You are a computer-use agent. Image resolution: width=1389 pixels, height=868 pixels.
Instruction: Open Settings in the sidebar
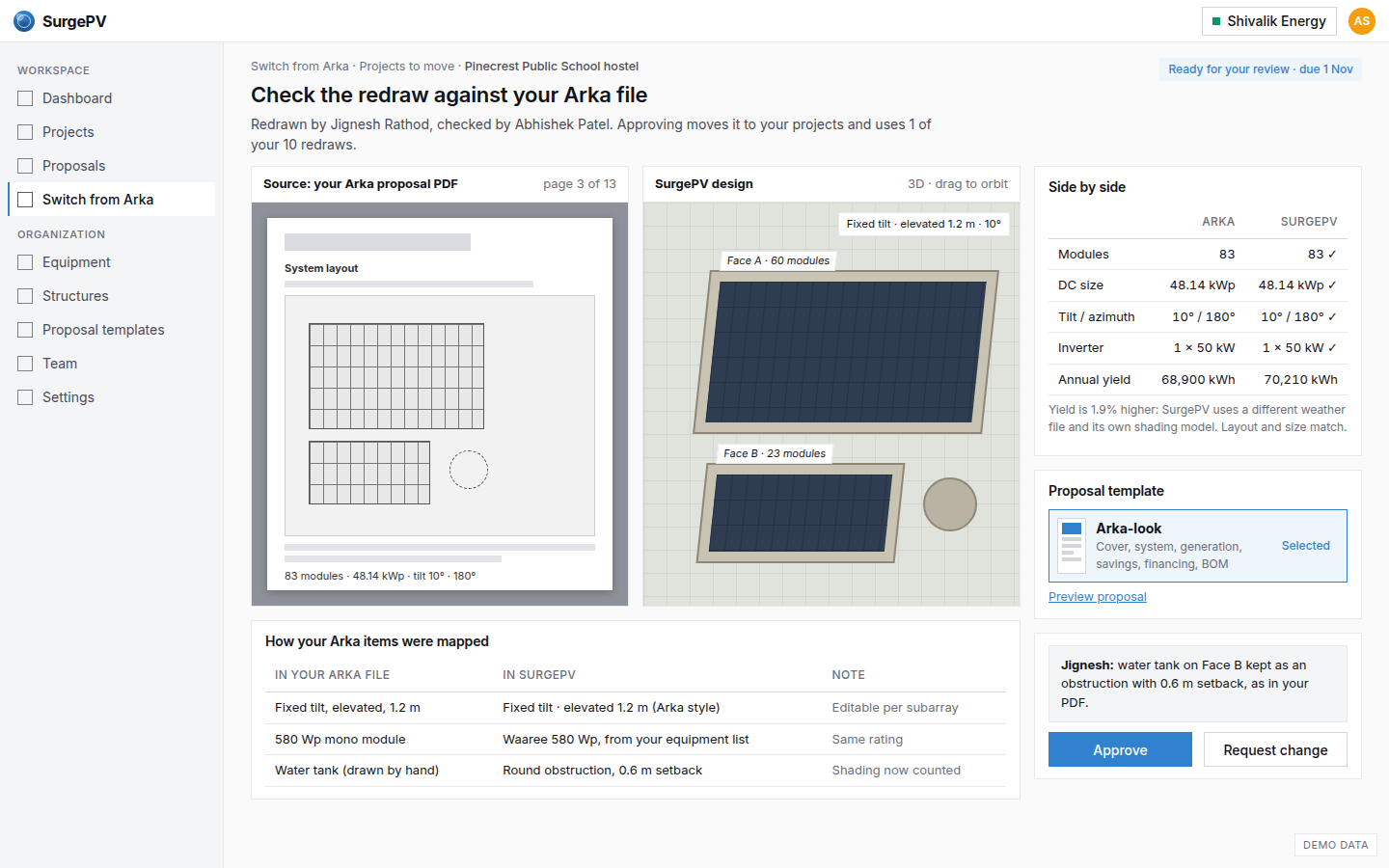(111, 397)
